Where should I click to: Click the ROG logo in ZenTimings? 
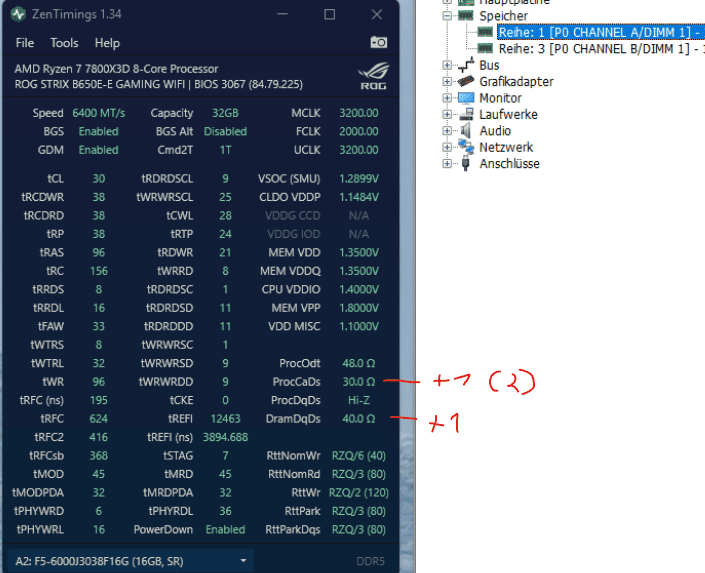click(373, 76)
